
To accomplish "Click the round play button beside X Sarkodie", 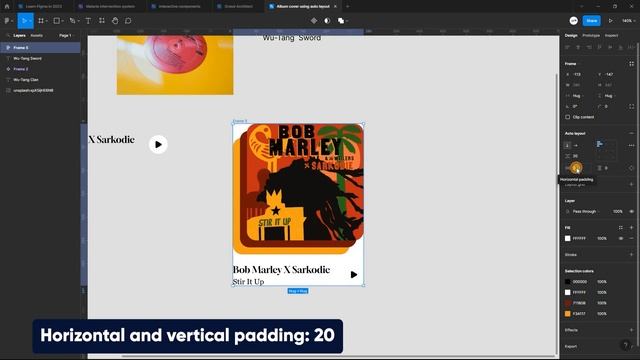I will click(158, 144).
